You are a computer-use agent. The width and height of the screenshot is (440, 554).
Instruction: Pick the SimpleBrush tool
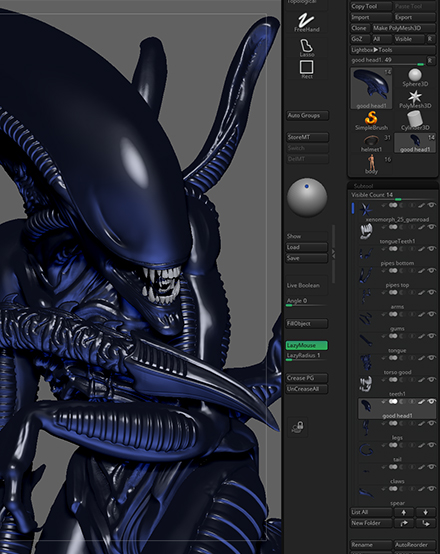click(x=371, y=120)
